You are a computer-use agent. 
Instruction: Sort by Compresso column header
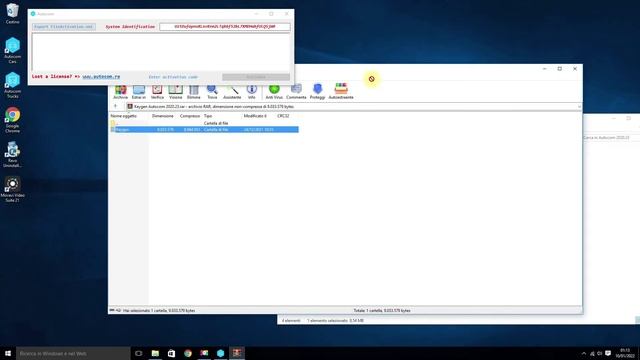click(x=190, y=116)
